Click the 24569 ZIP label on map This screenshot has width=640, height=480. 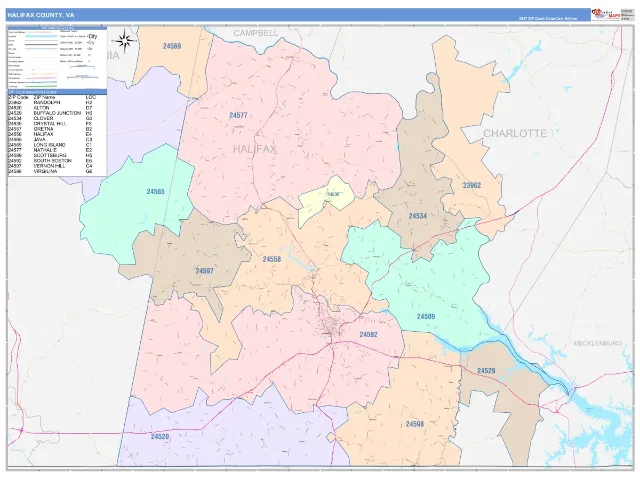[172, 46]
